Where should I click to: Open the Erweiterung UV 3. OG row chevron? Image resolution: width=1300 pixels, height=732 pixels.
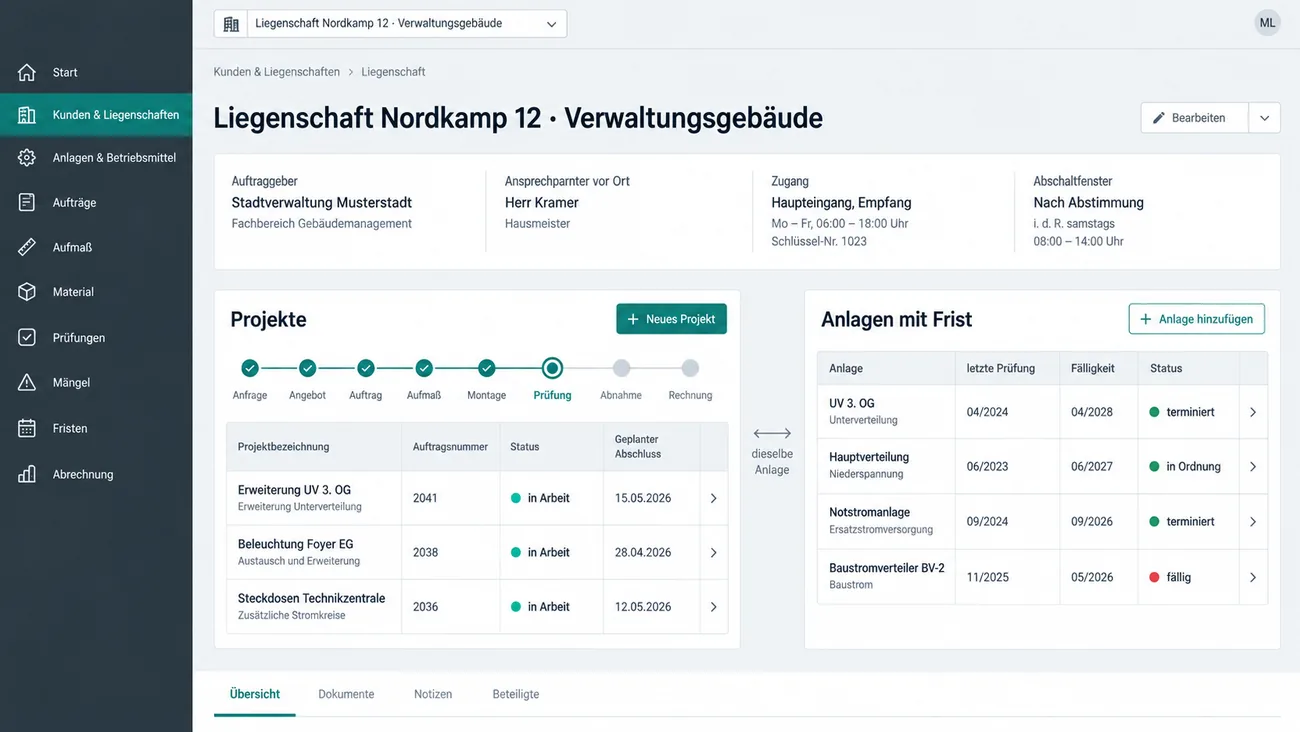[x=713, y=498]
